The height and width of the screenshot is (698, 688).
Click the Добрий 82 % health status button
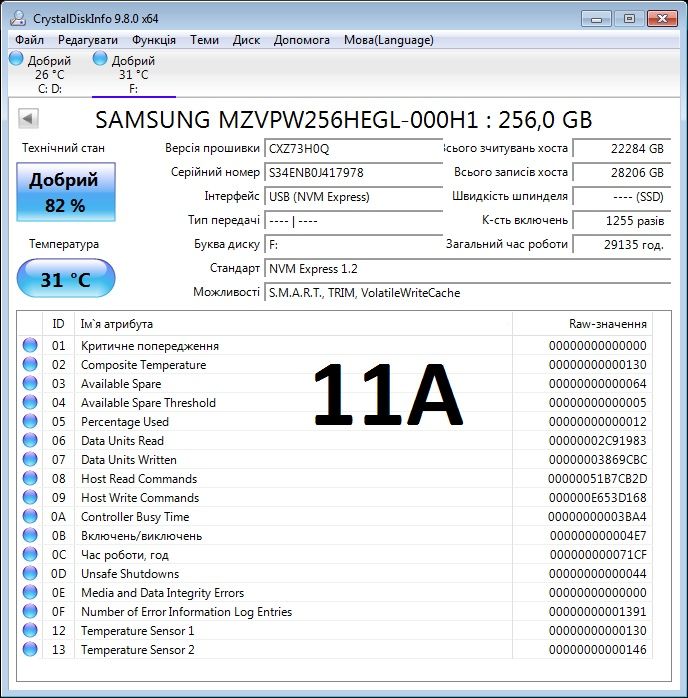point(66,192)
